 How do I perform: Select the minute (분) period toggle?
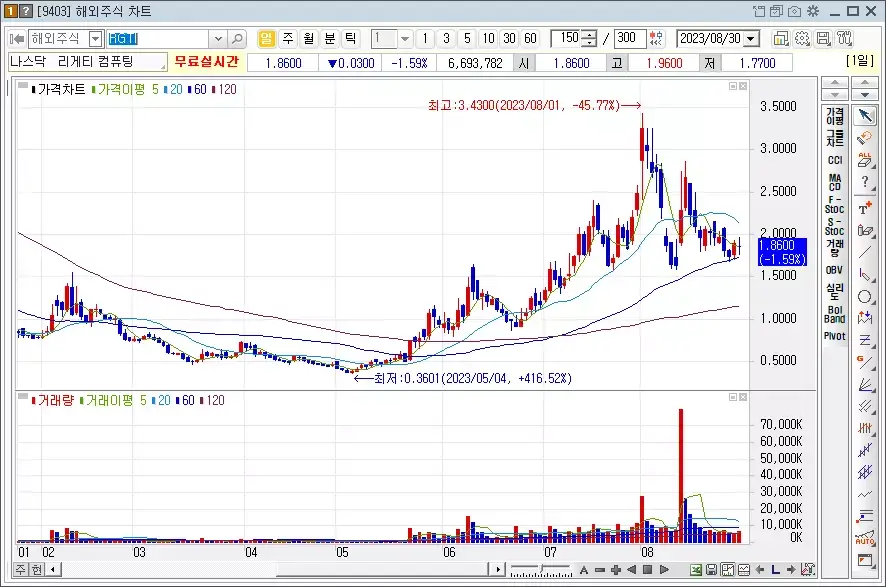[x=329, y=38]
